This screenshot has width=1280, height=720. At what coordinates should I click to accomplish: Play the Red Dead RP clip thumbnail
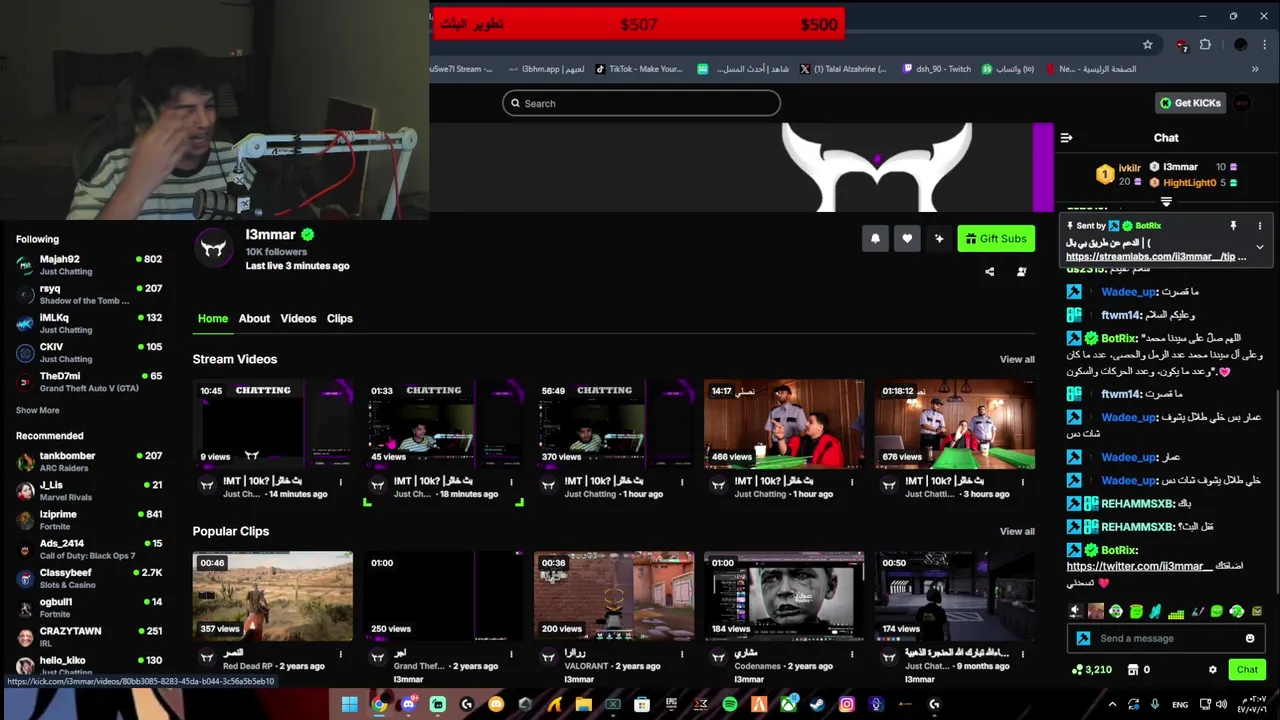[272, 596]
